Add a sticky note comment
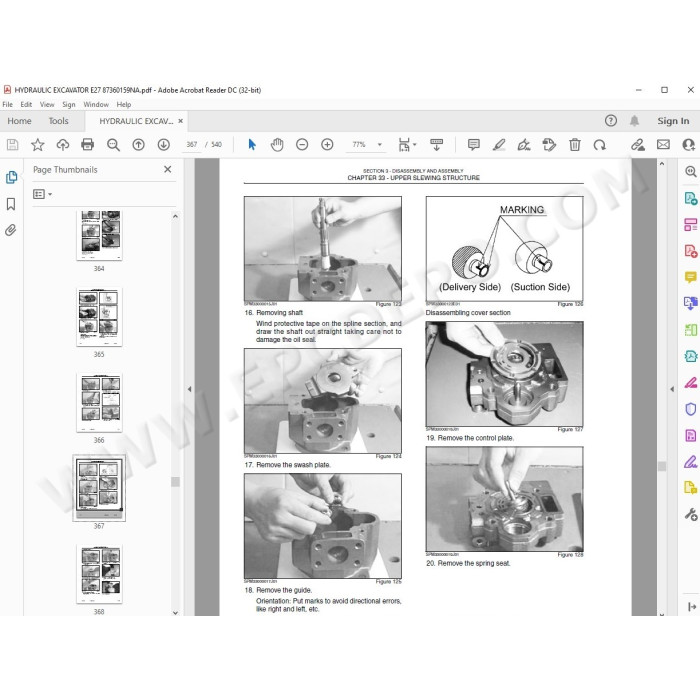The image size is (700, 700). [x=474, y=144]
